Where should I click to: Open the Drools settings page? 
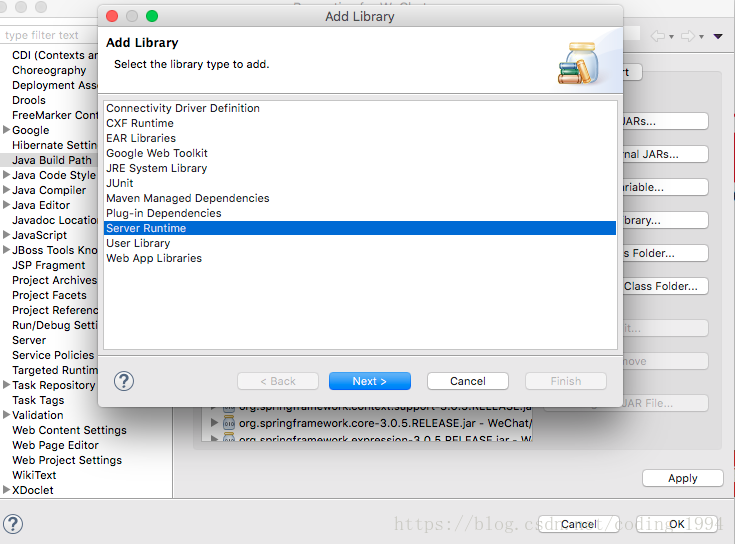click(29, 100)
